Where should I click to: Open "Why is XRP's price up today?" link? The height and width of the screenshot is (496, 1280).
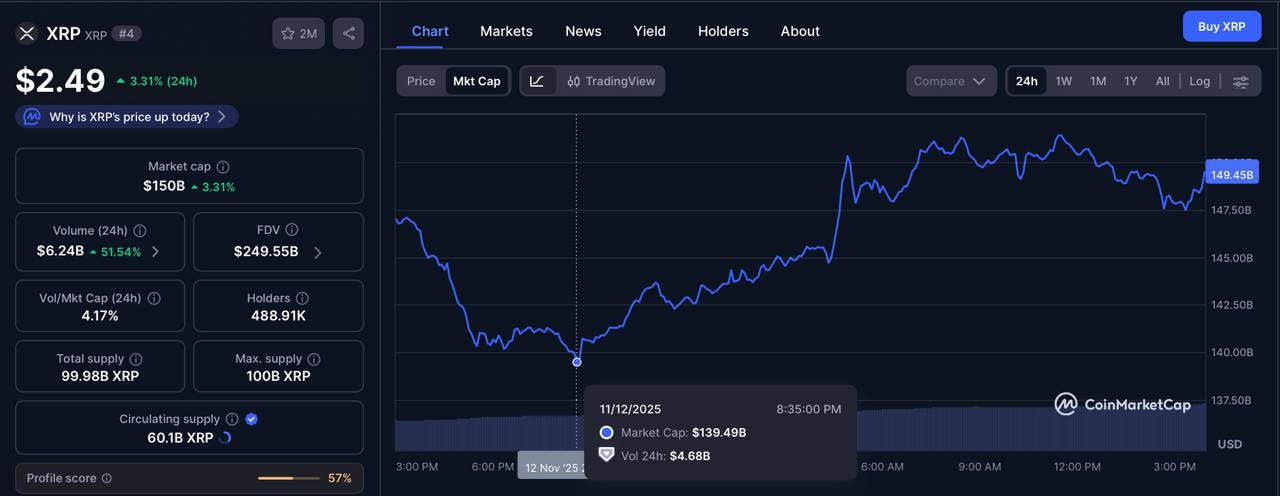[x=127, y=117]
